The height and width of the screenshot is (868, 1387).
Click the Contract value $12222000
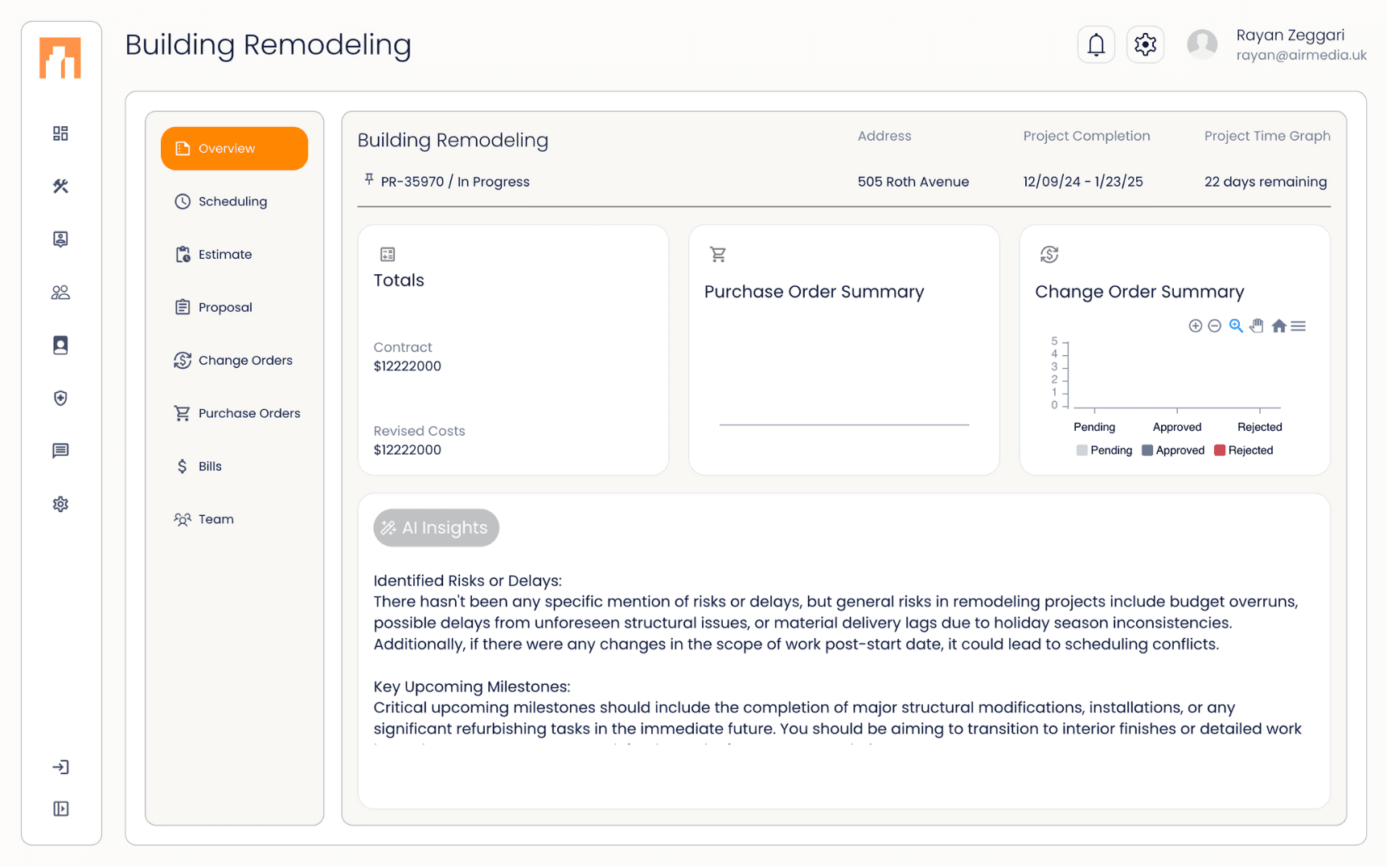(x=407, y=366)
